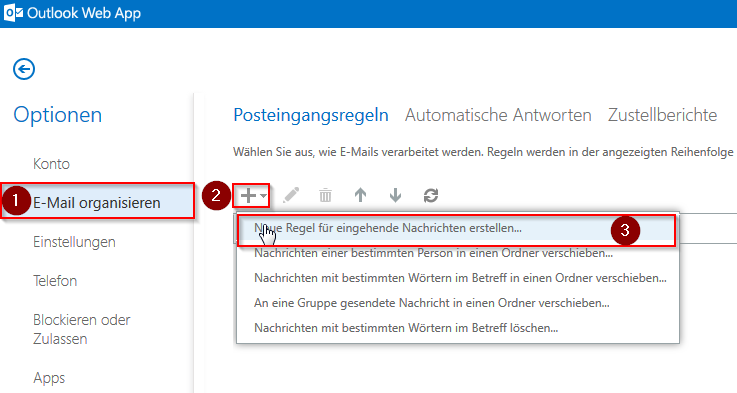
Task: Go back using the circled arrow icon
Action: [24, 69]
